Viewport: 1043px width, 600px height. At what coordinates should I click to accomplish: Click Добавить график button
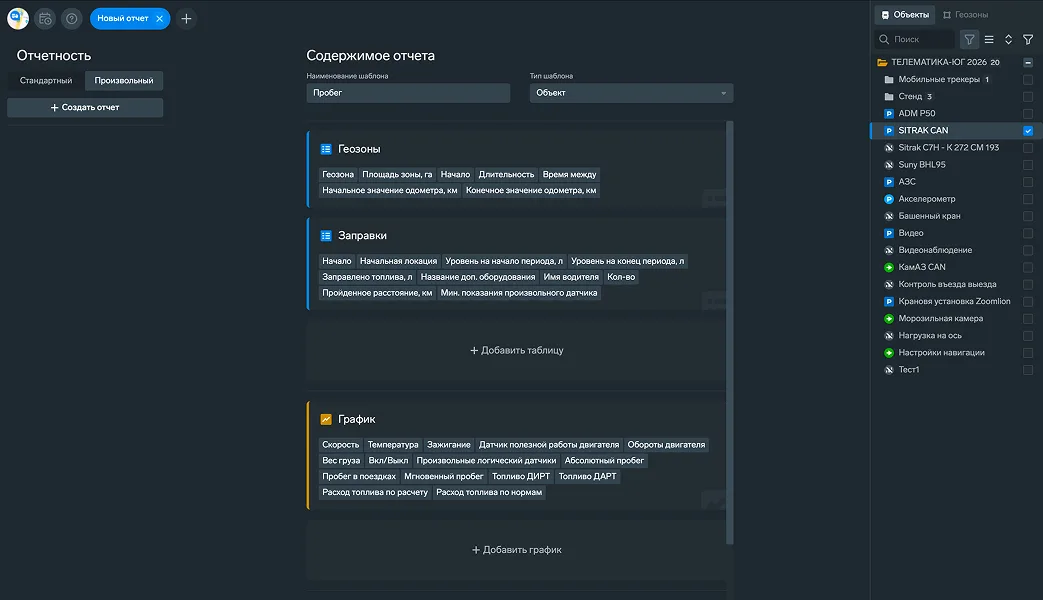point(517,549)
